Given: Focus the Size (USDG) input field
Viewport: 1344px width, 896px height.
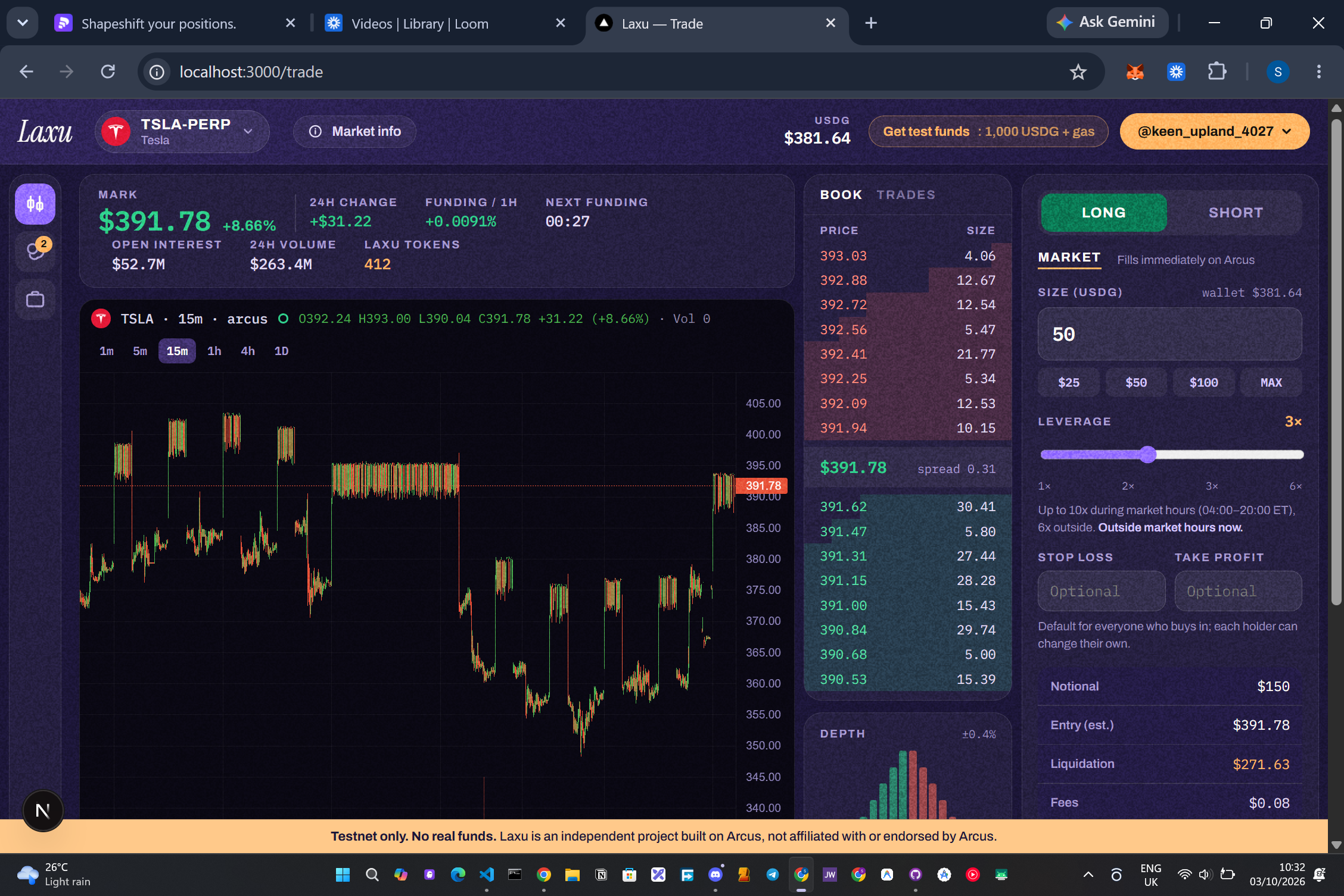Looking at the screenshot, I should tap(1169, 334).
